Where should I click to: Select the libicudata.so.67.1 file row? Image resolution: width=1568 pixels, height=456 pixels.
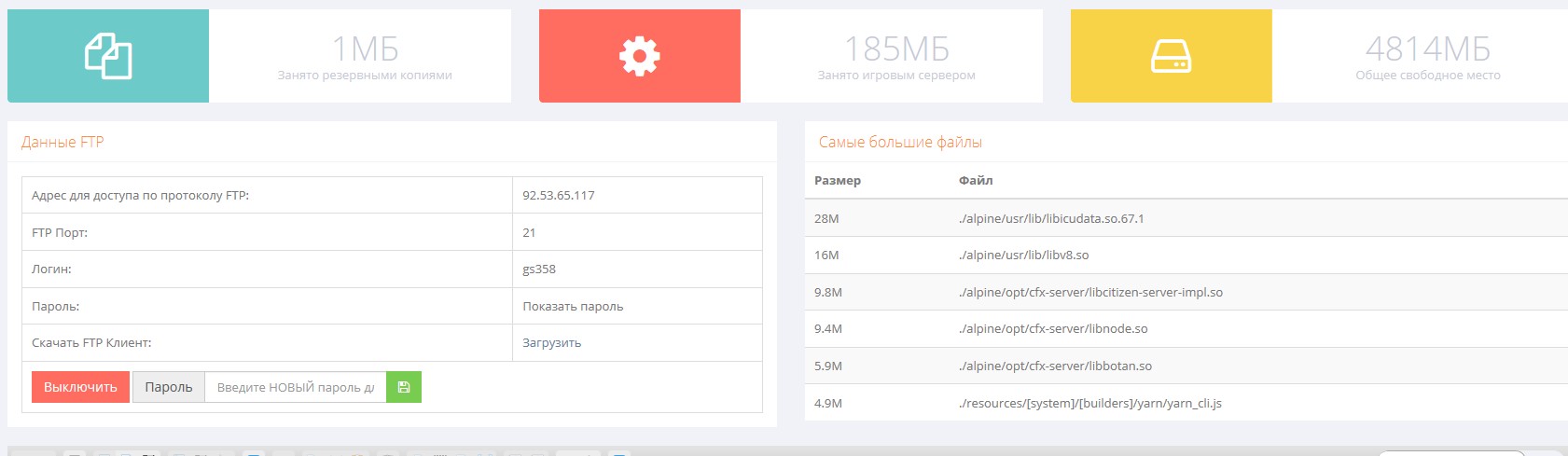(1051, 218)
